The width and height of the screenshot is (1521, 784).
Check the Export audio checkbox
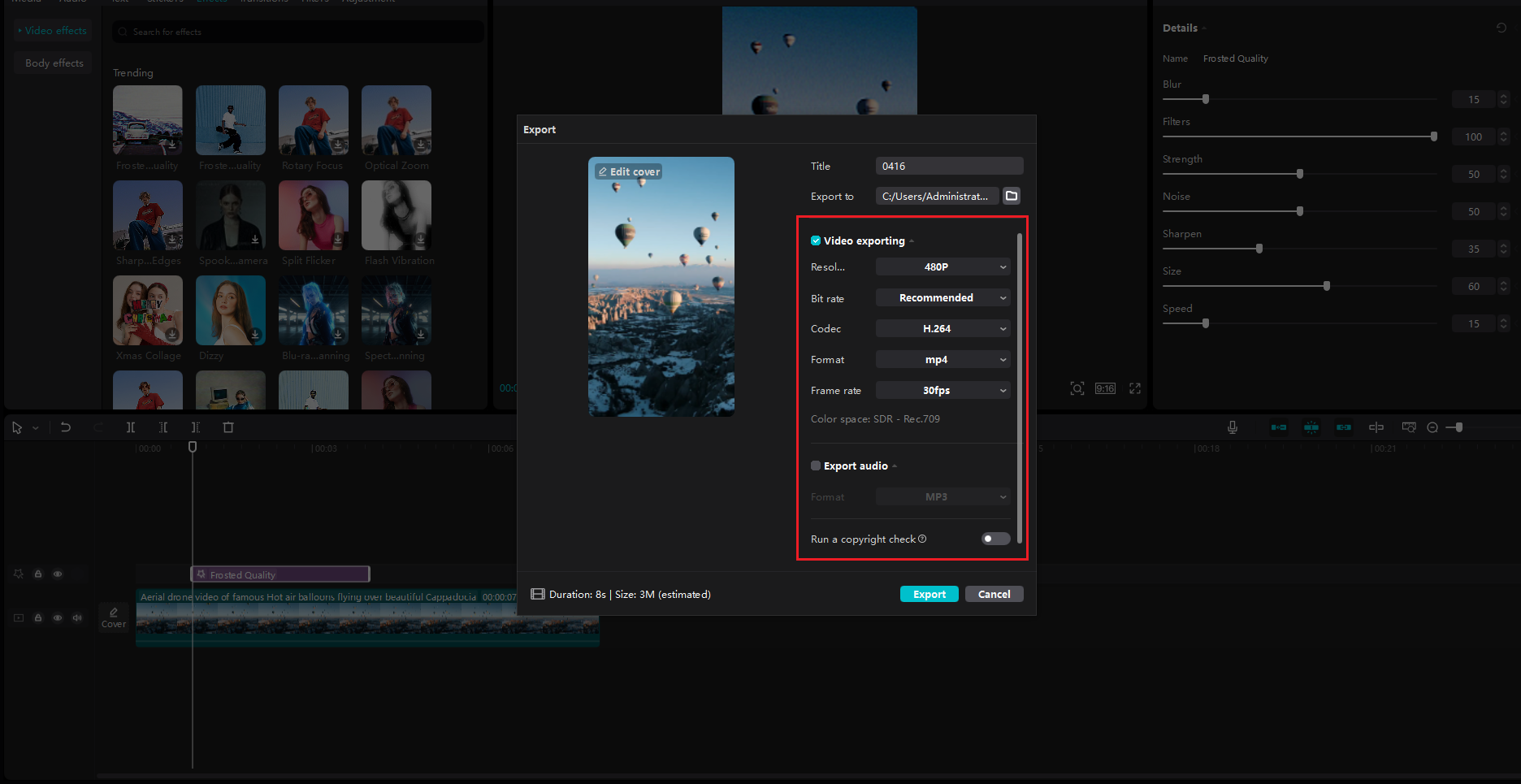(815, 466)
